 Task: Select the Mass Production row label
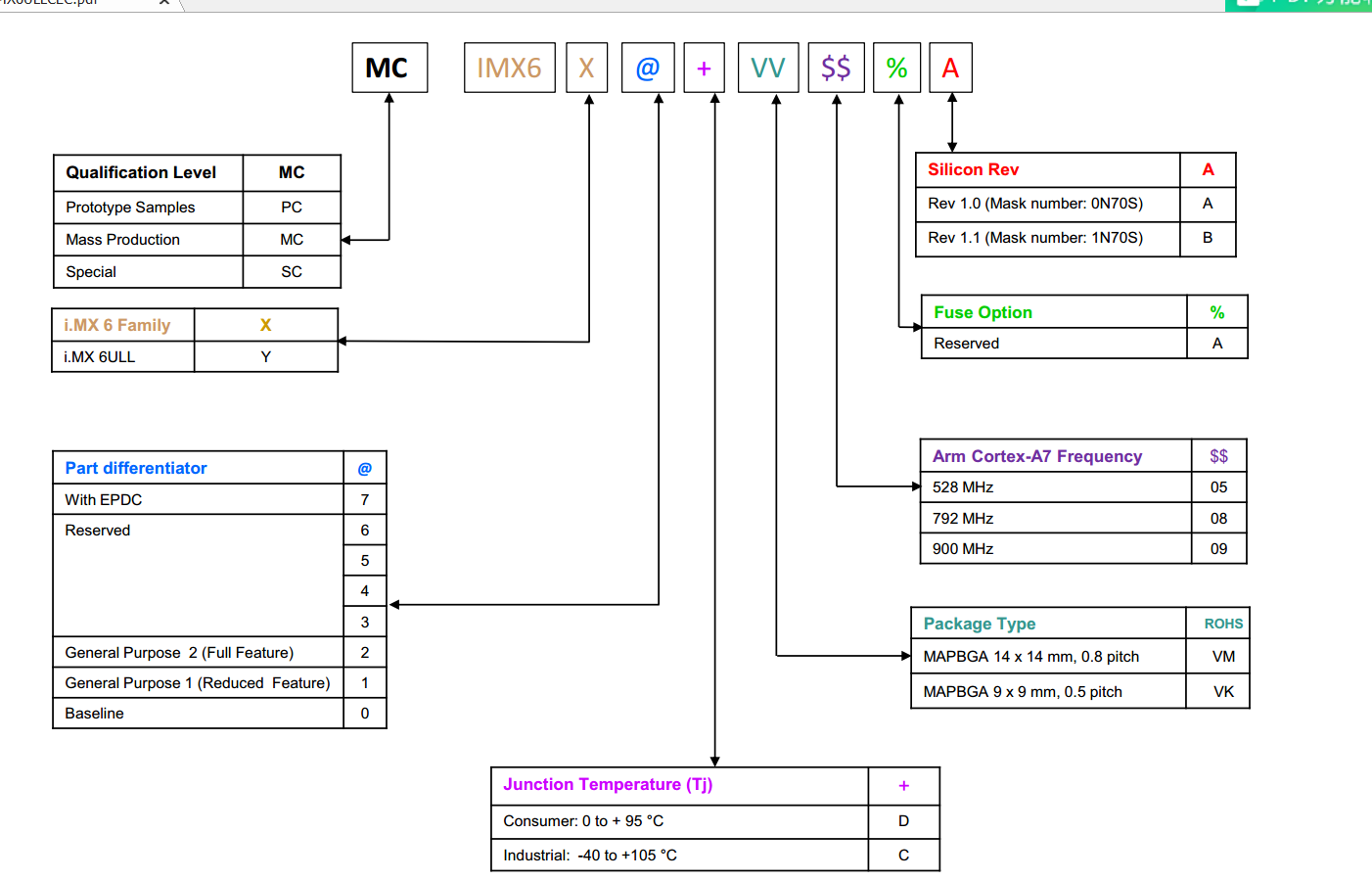tap(122, 240)
